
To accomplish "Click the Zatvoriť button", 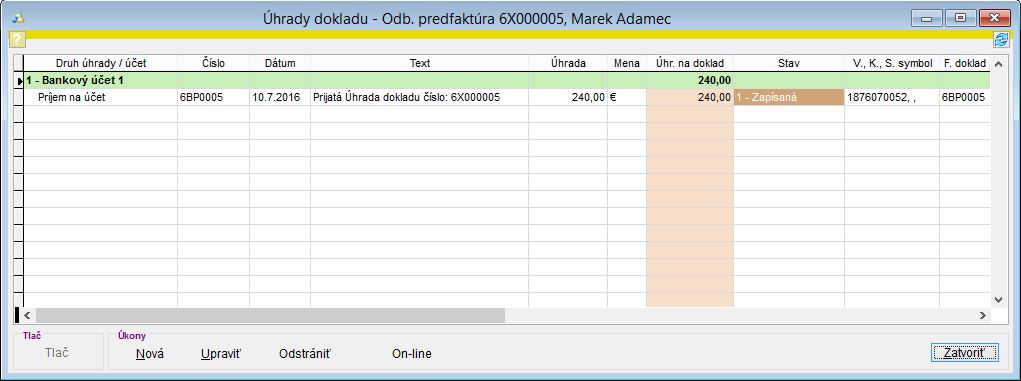I will click(965, 353).
